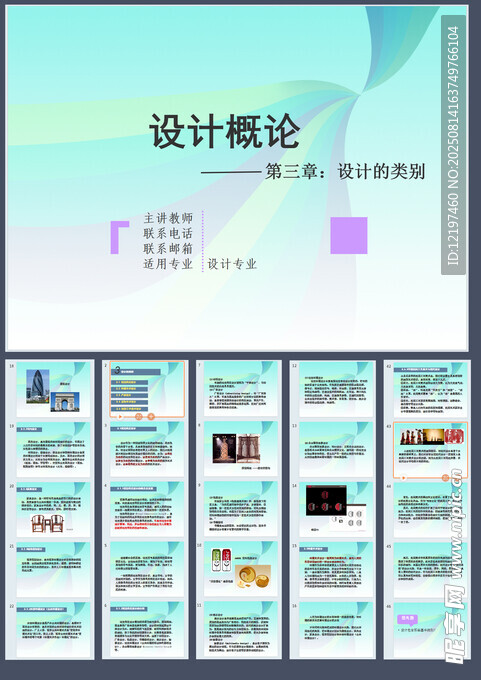Open highlighted slide thumbnail number 43
Viewport: 481px width, 680px height.
431,450
